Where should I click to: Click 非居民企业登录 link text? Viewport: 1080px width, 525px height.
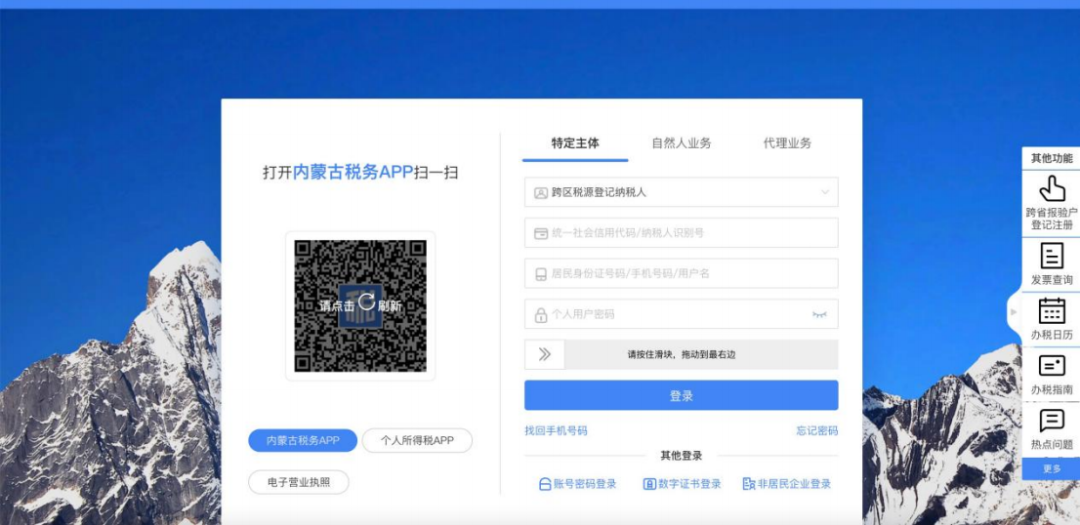point(794,484)
